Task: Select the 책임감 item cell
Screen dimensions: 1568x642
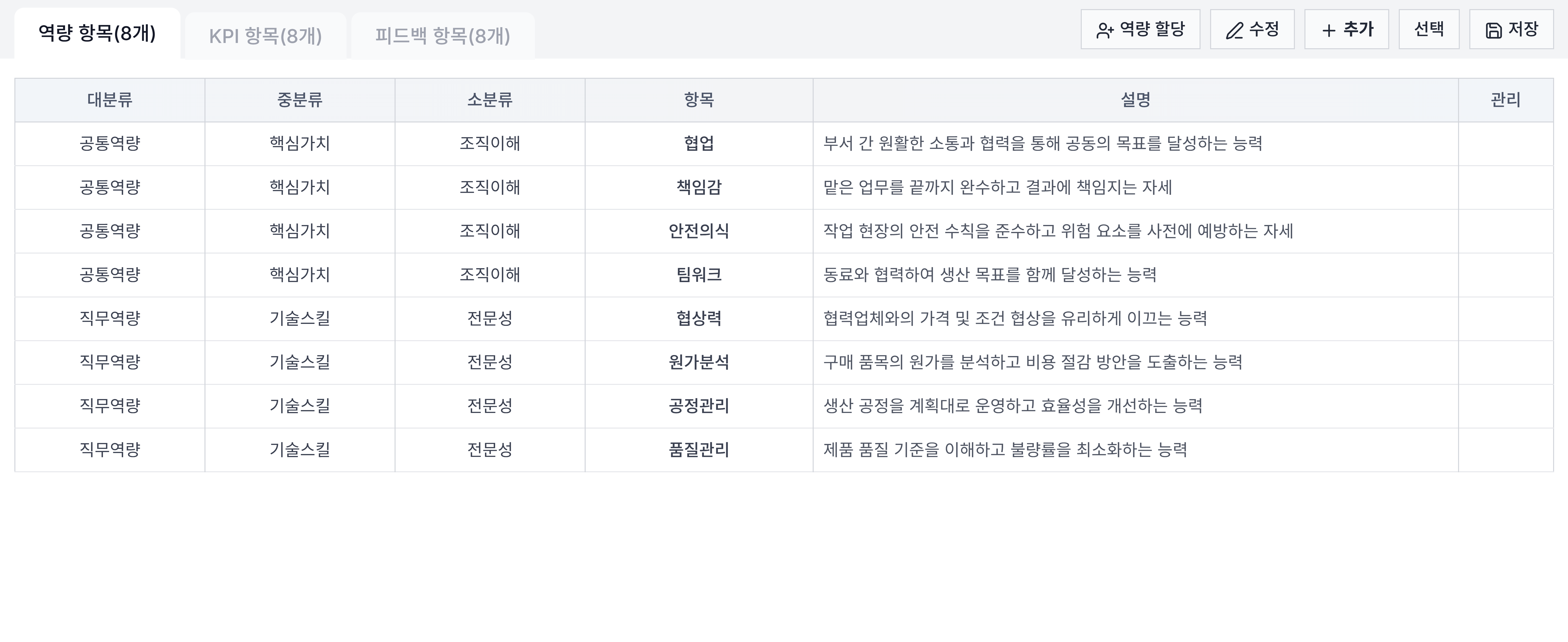Action: click(x=699, y=188)
